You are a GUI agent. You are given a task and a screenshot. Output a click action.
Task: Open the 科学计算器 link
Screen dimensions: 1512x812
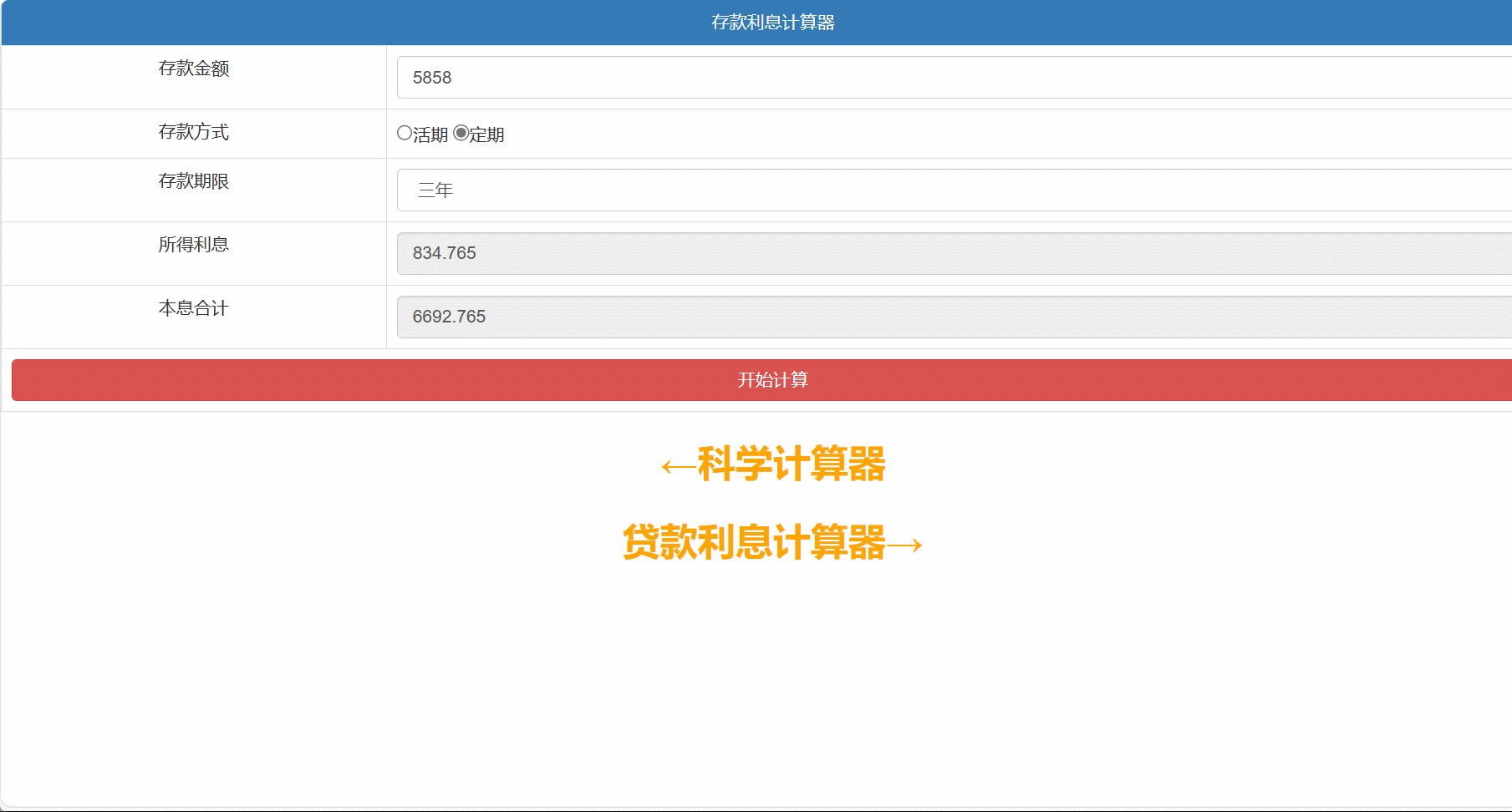(x=790, y=465)
